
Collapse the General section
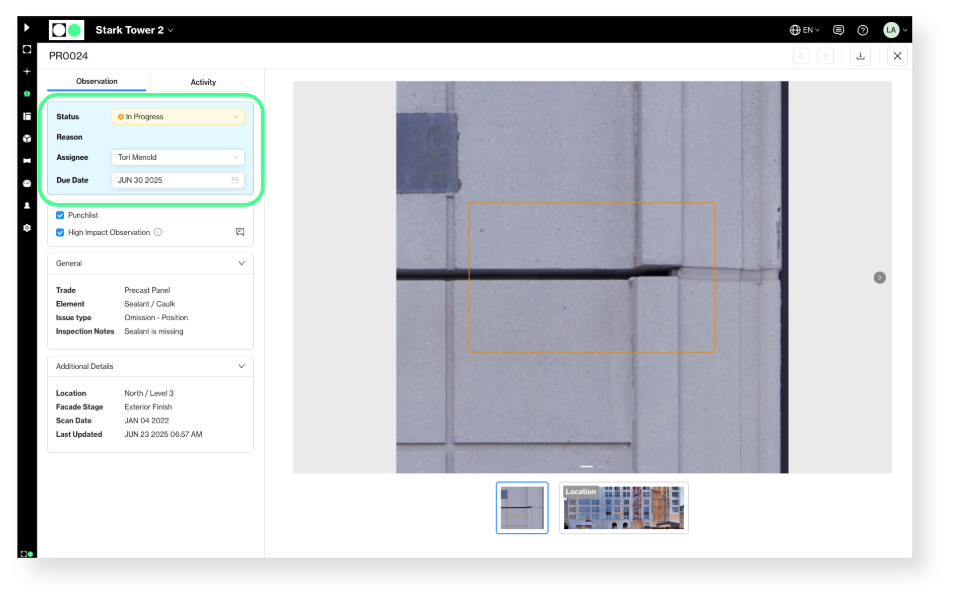click(x=241, y=264)
